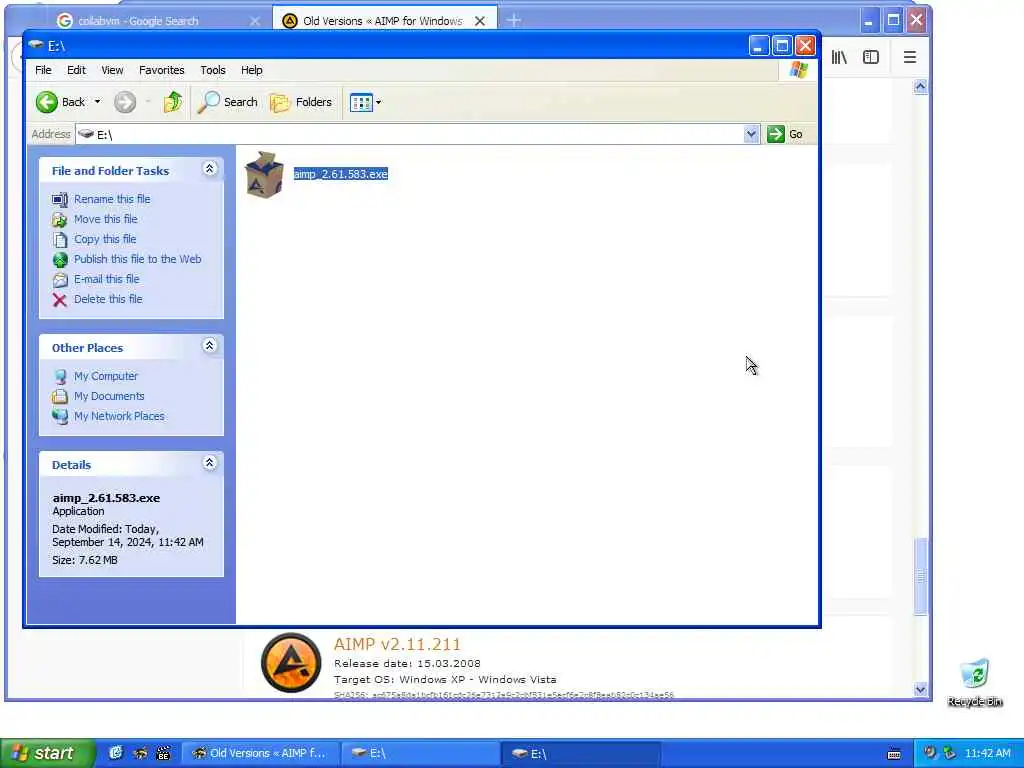Click Rename this file
This screenshot has height=768, width=1024.
(112, 199)
